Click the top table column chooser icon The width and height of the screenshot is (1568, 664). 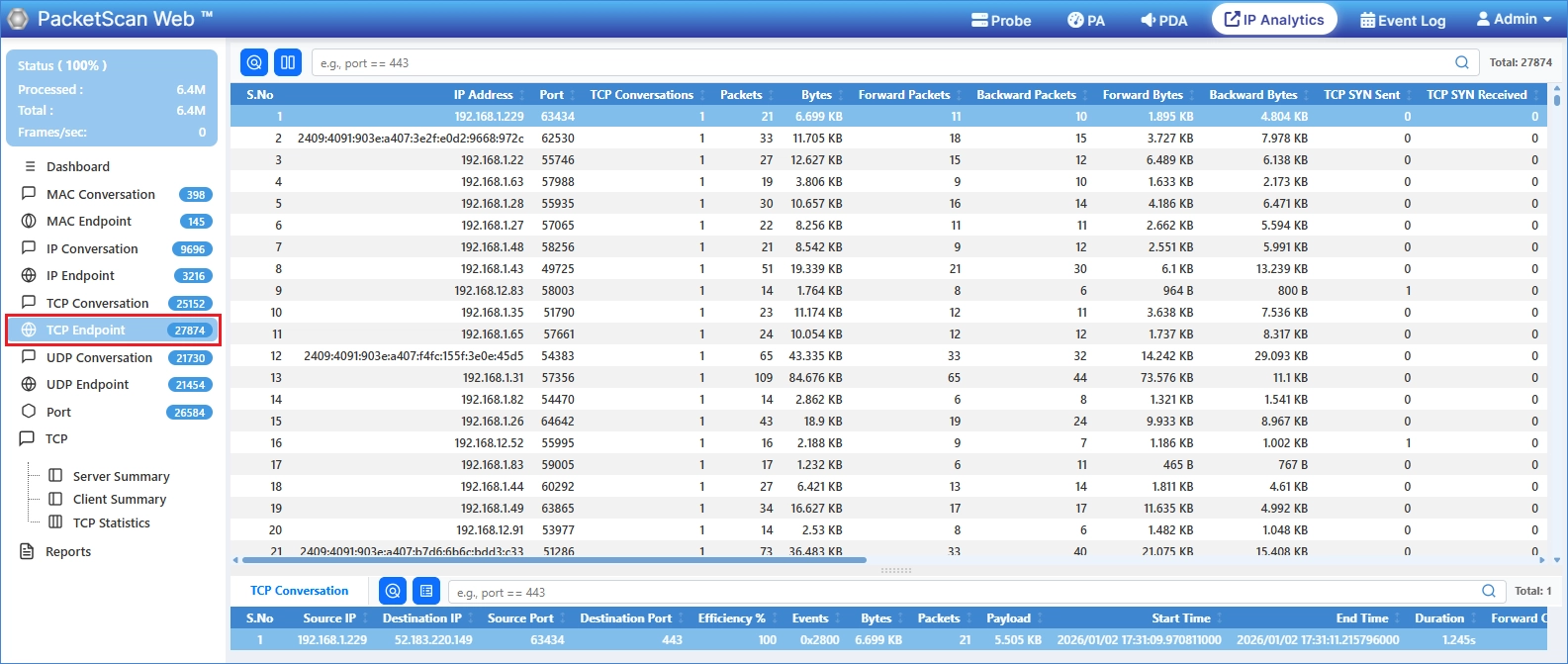[288, 62]
